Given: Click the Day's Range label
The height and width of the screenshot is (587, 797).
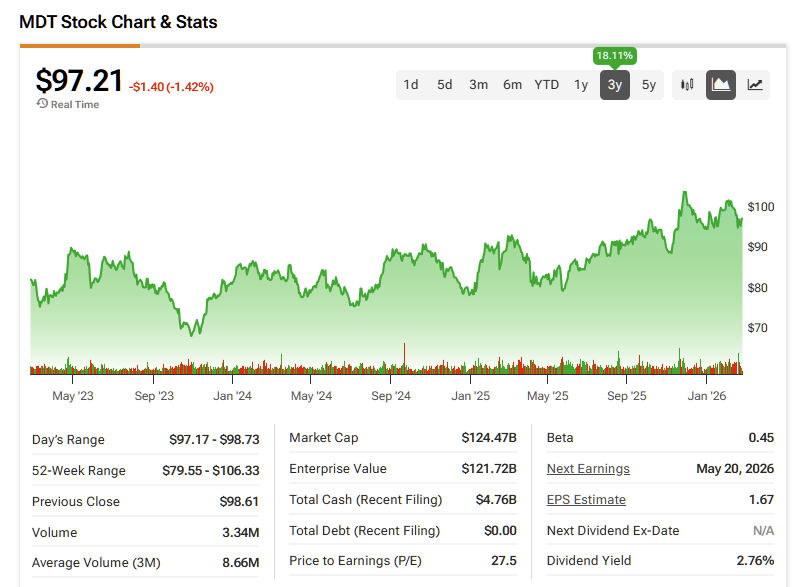Looking at the screenshot, I should [x=68, y=440].
